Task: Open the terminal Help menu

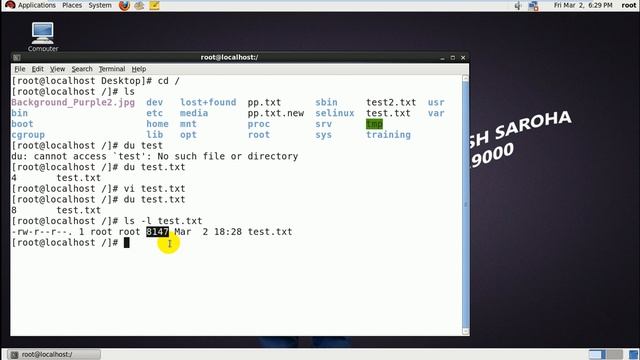Action: click(x=139, y=69)
